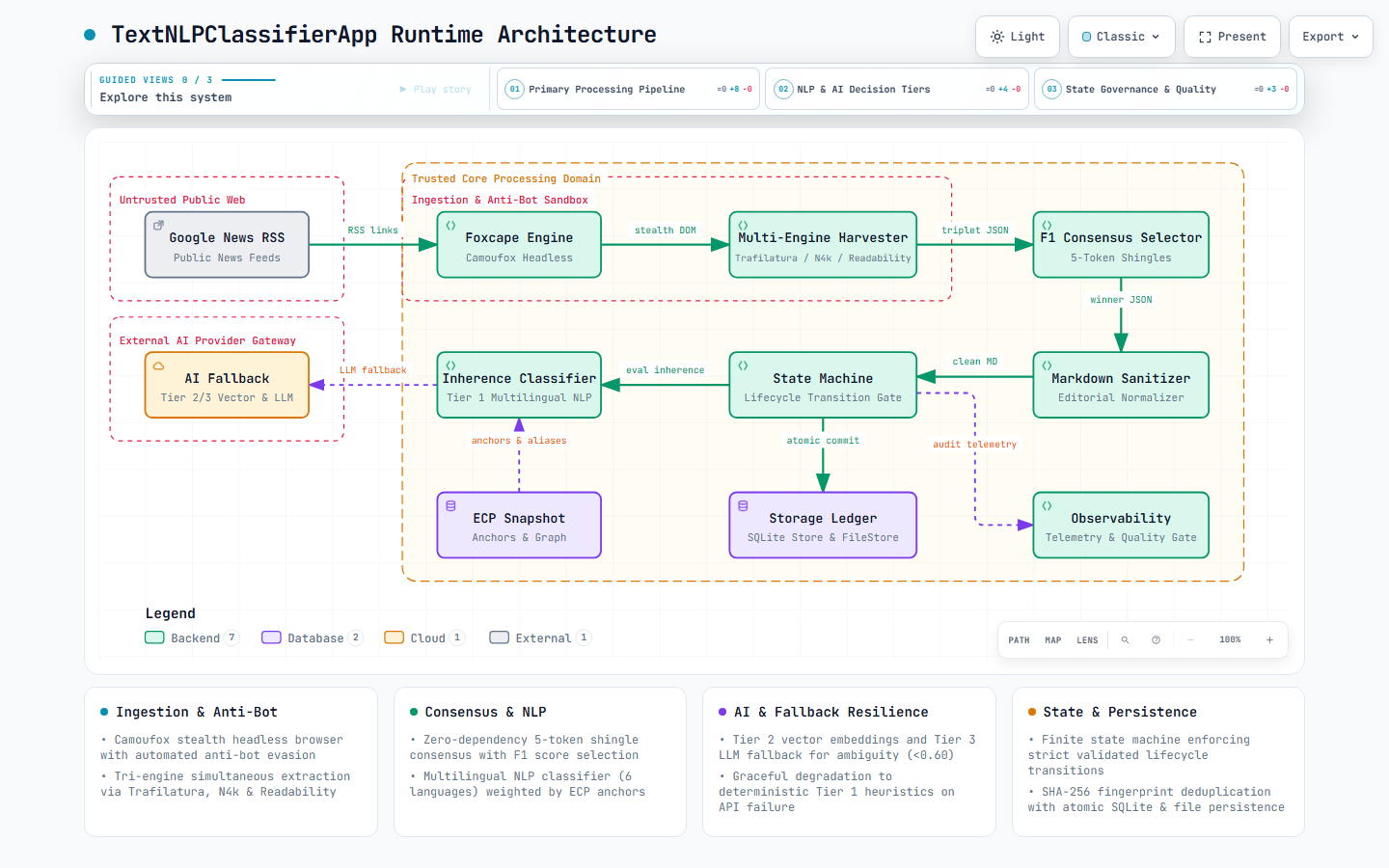The height and width of the screenshot is (868, 1389).
Task: Open the Classic style dropdown
Action: pyautogui.click(x=1122, y=37)
